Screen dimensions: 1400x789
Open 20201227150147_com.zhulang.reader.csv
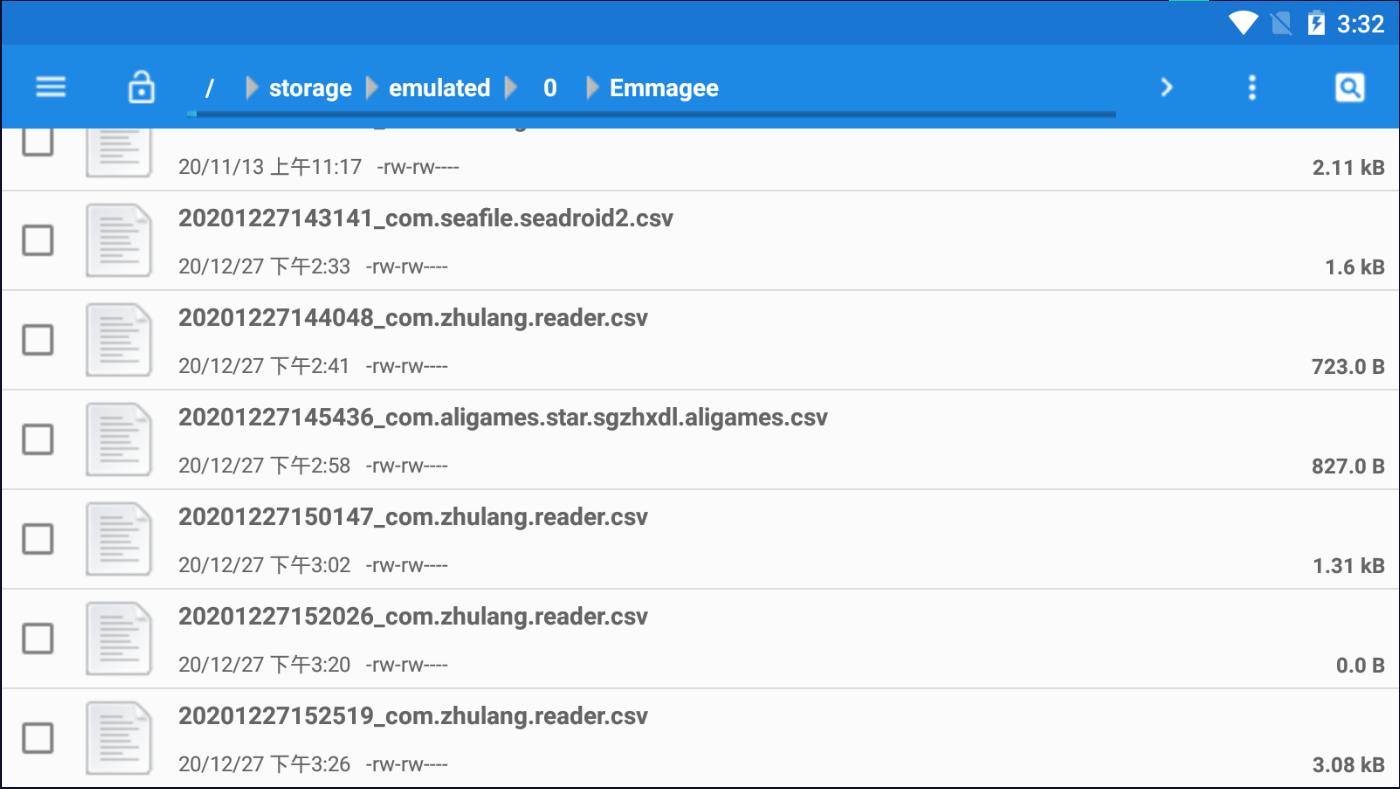tap(413, 517)
